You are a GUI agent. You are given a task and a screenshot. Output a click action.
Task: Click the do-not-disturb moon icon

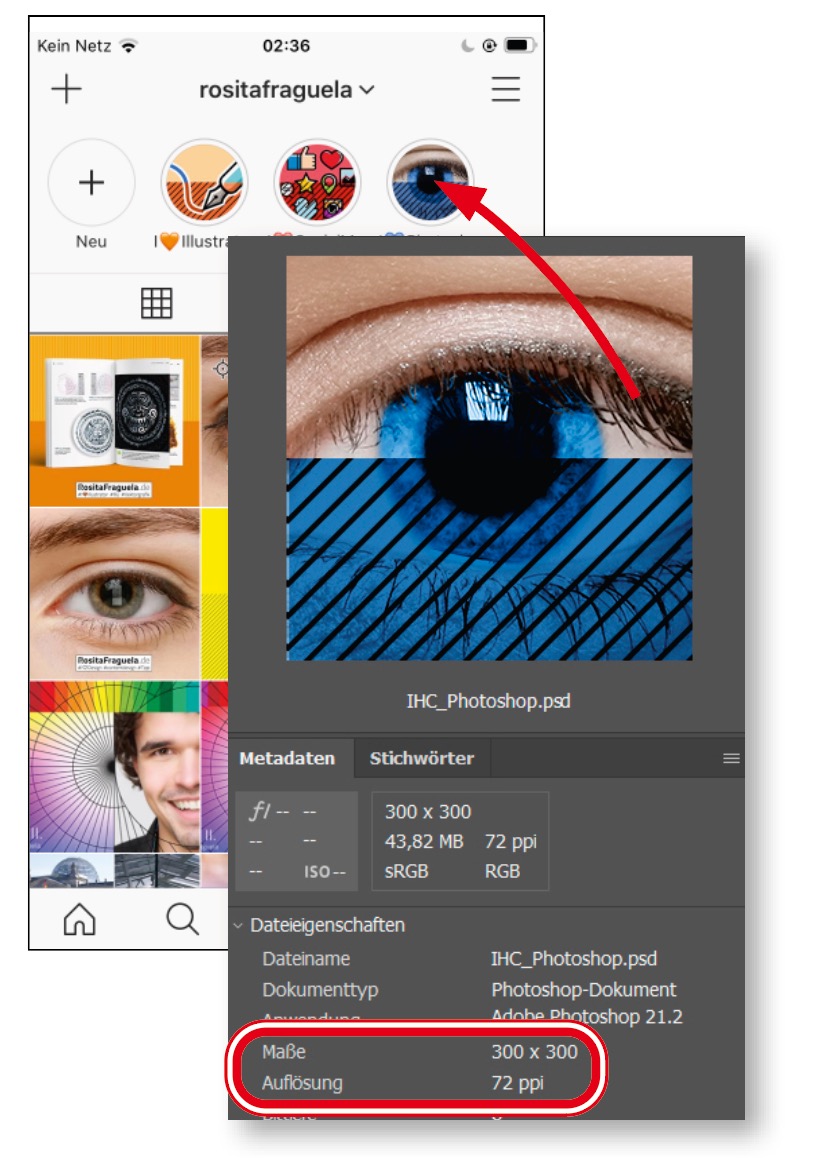(x=467, y=45)
